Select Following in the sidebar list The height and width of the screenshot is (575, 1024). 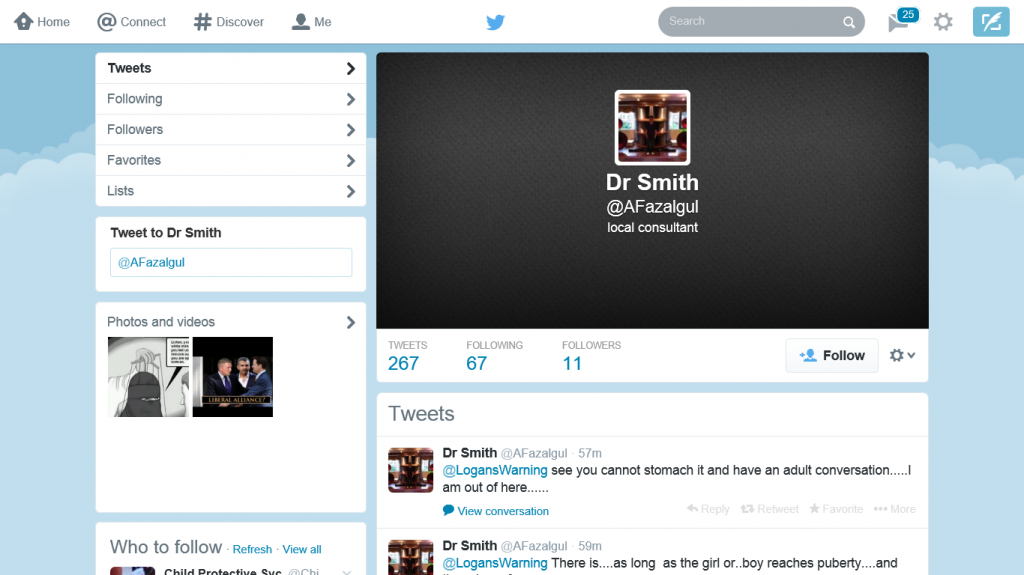pos(231,99)
